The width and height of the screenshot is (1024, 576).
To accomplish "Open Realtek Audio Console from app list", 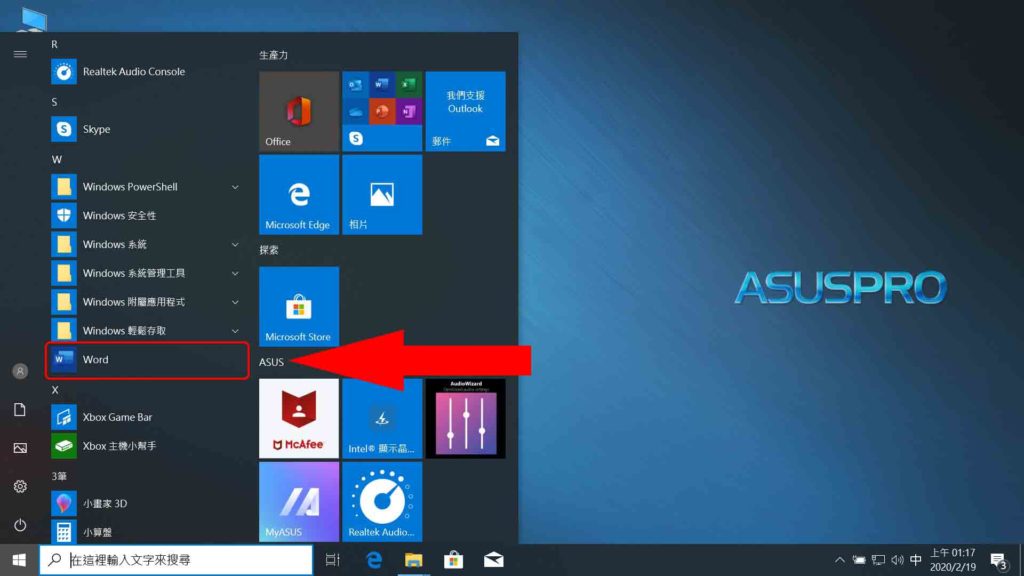I will [146, 72].
